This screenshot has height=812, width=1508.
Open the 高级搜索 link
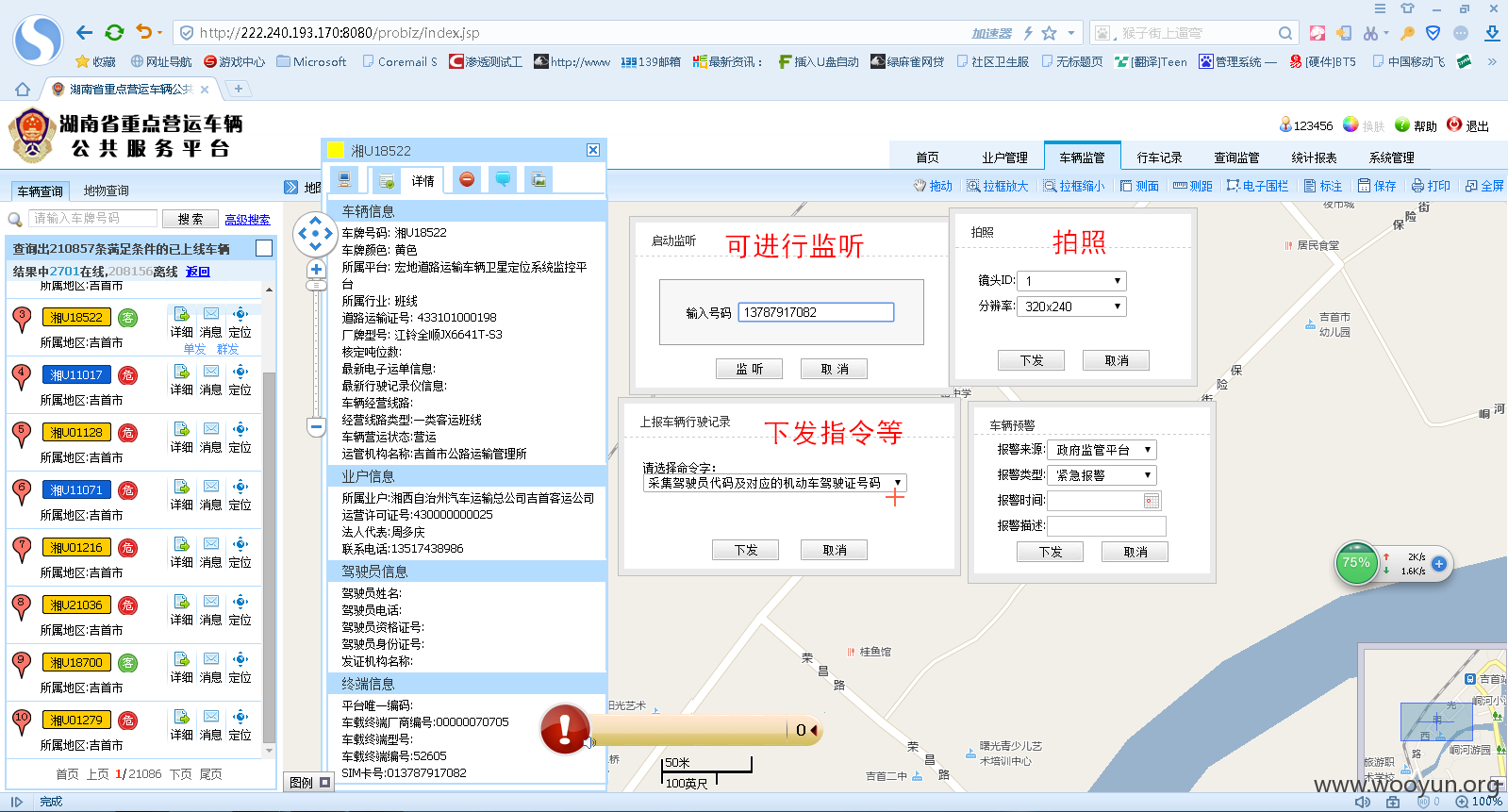click(247, 219)
